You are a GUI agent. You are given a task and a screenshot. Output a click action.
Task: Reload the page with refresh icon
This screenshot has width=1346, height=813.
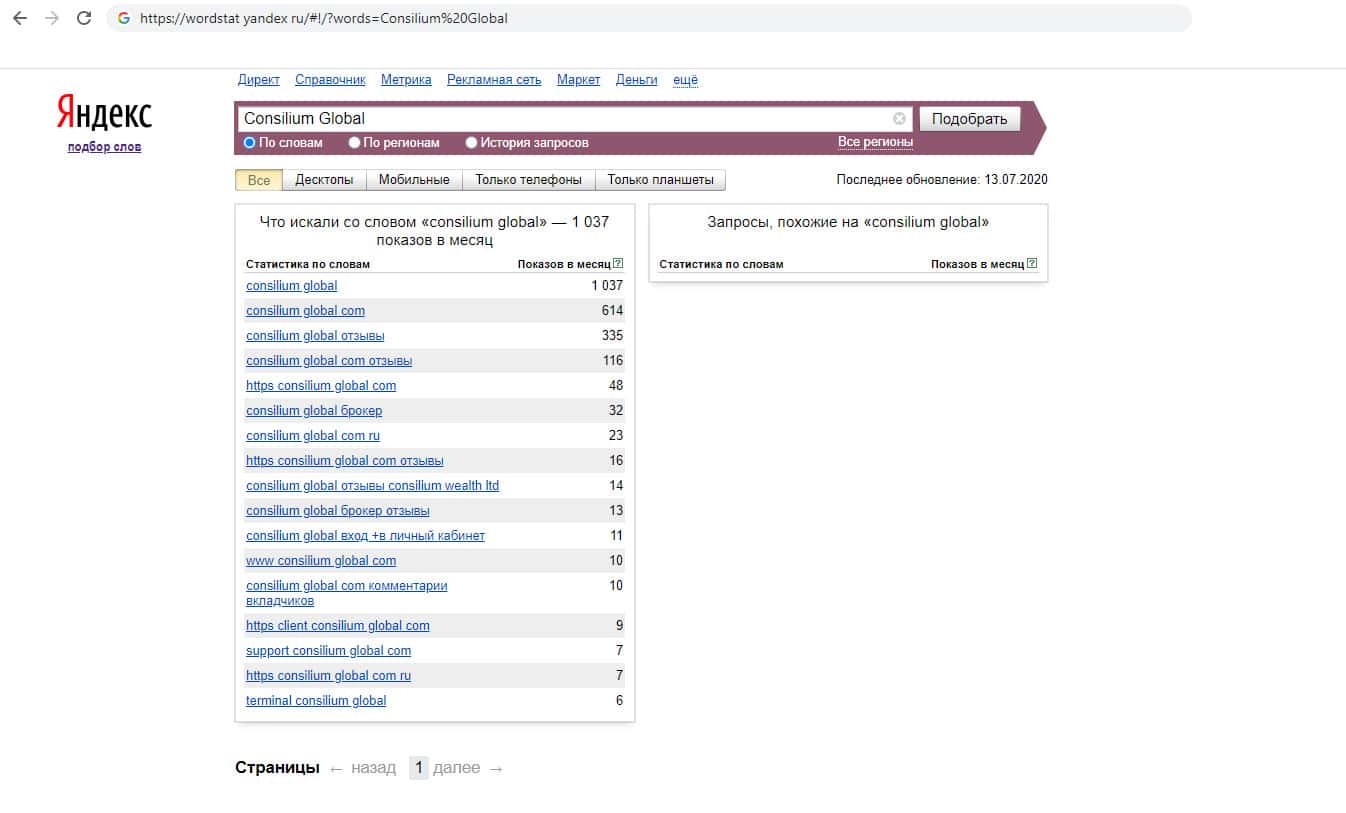pyautogui.click(x=84, y=18)
